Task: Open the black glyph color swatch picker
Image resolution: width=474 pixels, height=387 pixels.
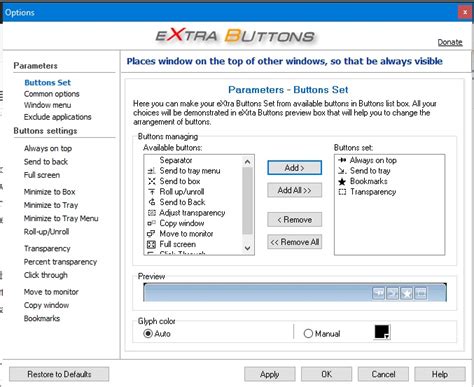Action: 382,332
